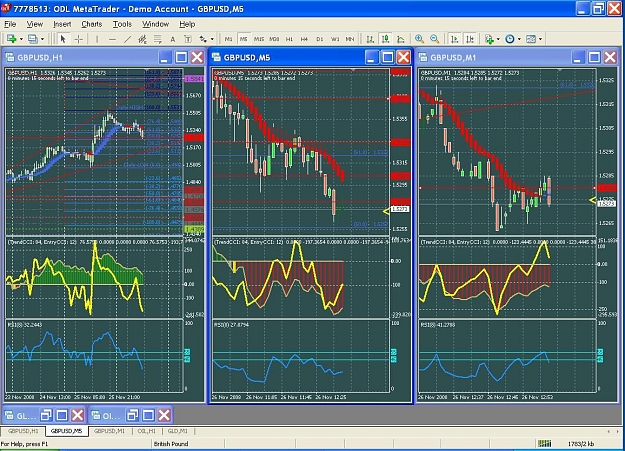This screenshot has height=451, width=625.
Task: Open the Insert menu
Action: pyautogui.click(x=62, y=24)
